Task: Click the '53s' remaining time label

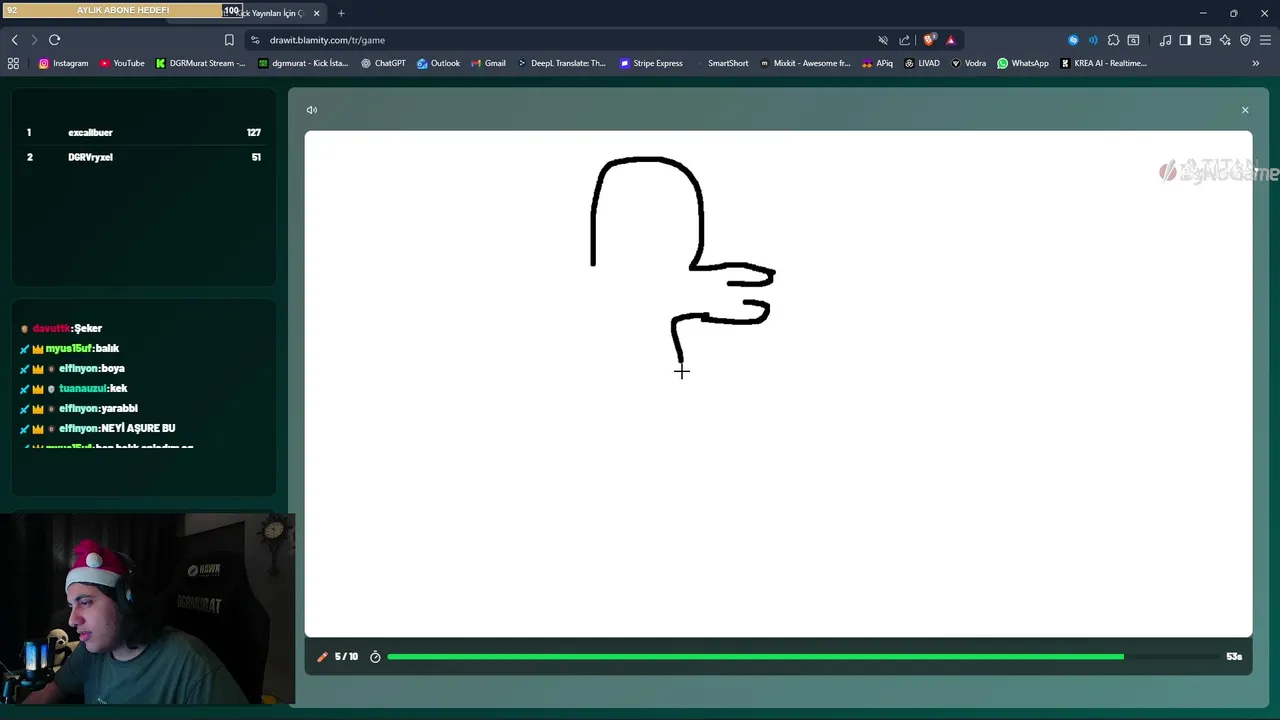Action: pos(1234,657)
